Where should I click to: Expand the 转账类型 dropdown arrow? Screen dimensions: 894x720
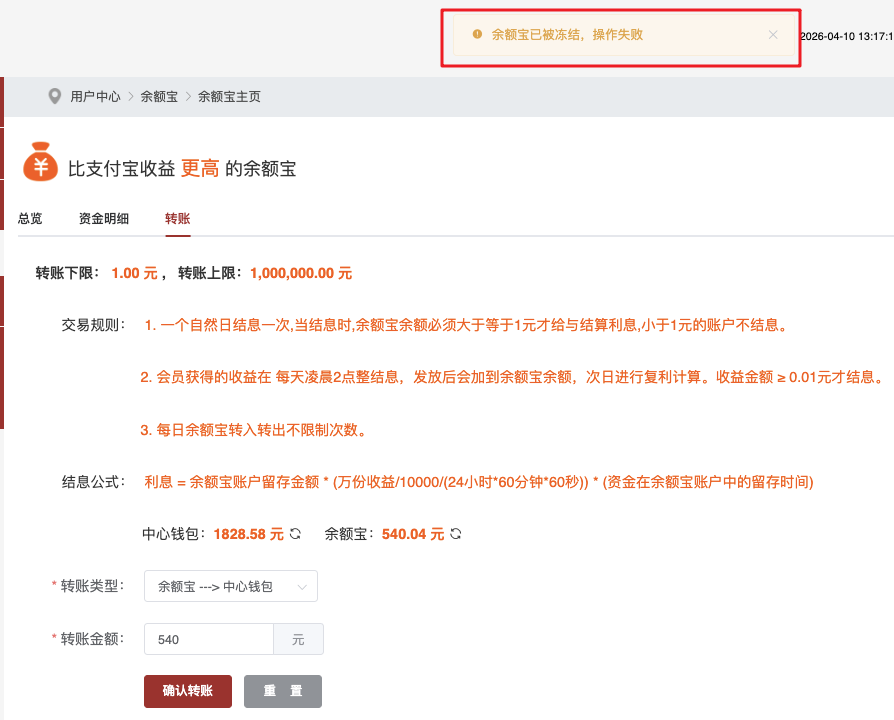click(x=303, y=587)
